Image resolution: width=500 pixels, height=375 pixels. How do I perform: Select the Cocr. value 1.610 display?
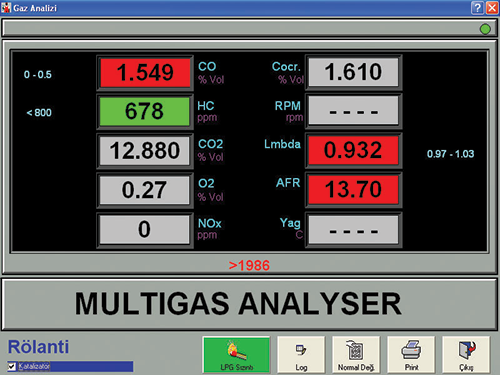353,72
